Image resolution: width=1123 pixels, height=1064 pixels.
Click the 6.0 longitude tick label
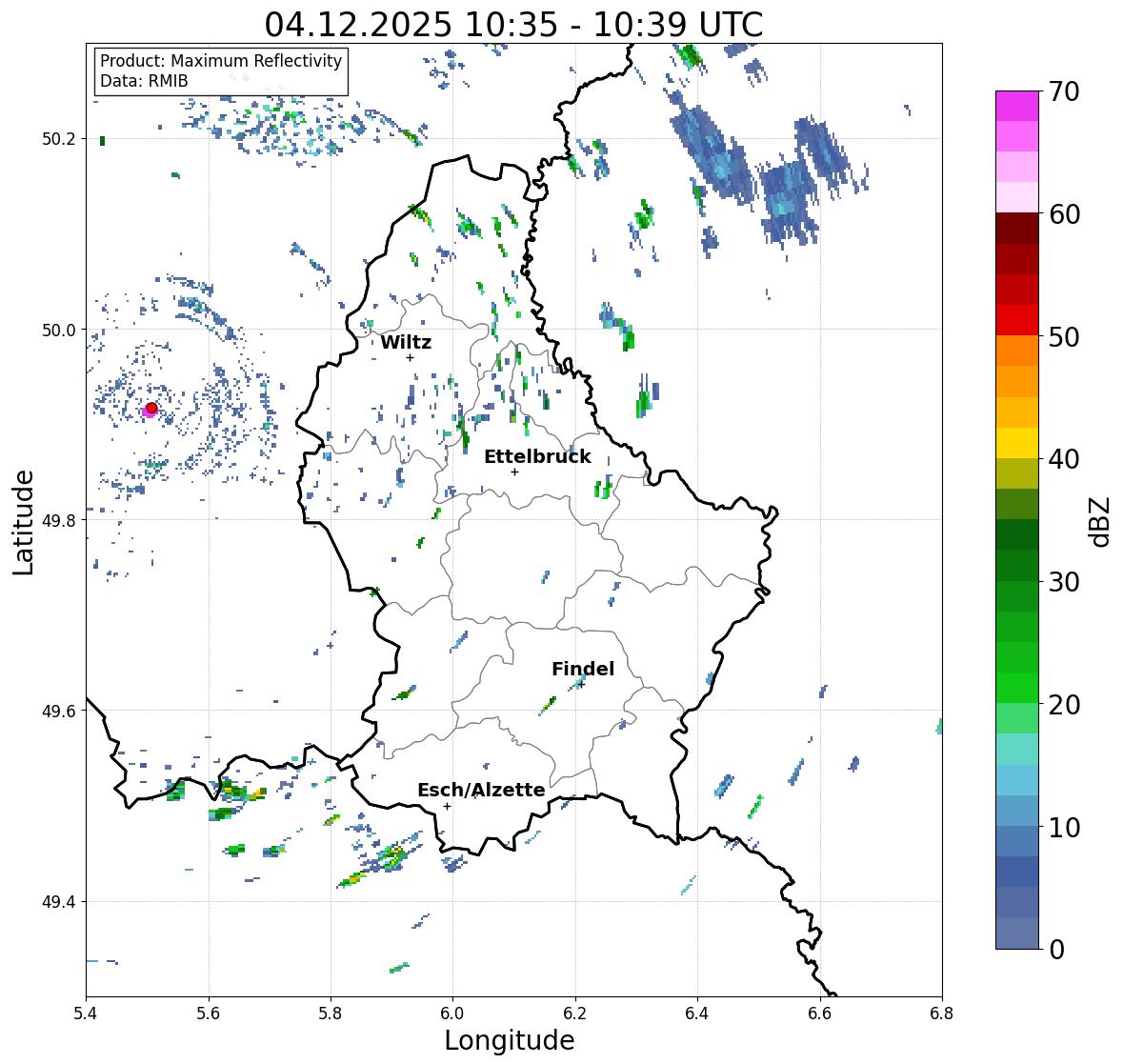pos(452,1013)
